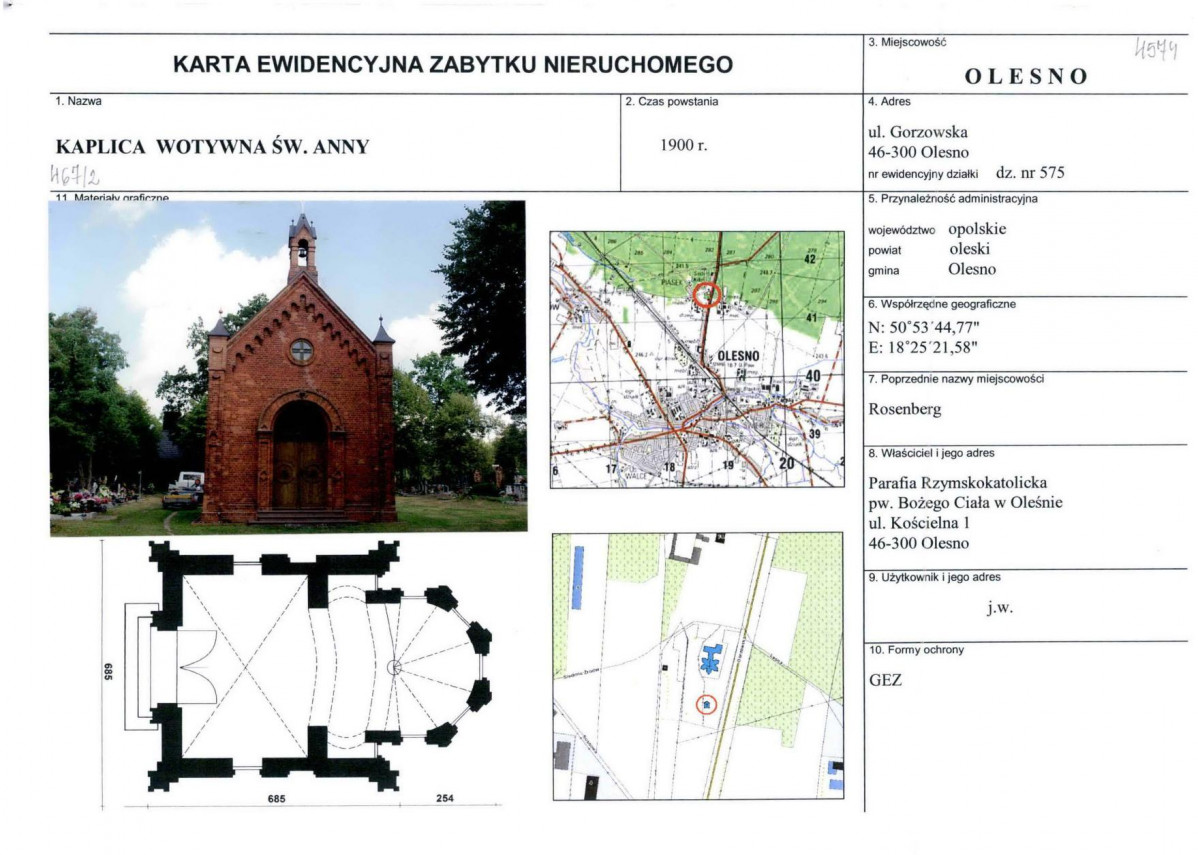The image size is (1198, 855).
Task: Click the red circle on the topographic map
Action: (x=707, y=294)
